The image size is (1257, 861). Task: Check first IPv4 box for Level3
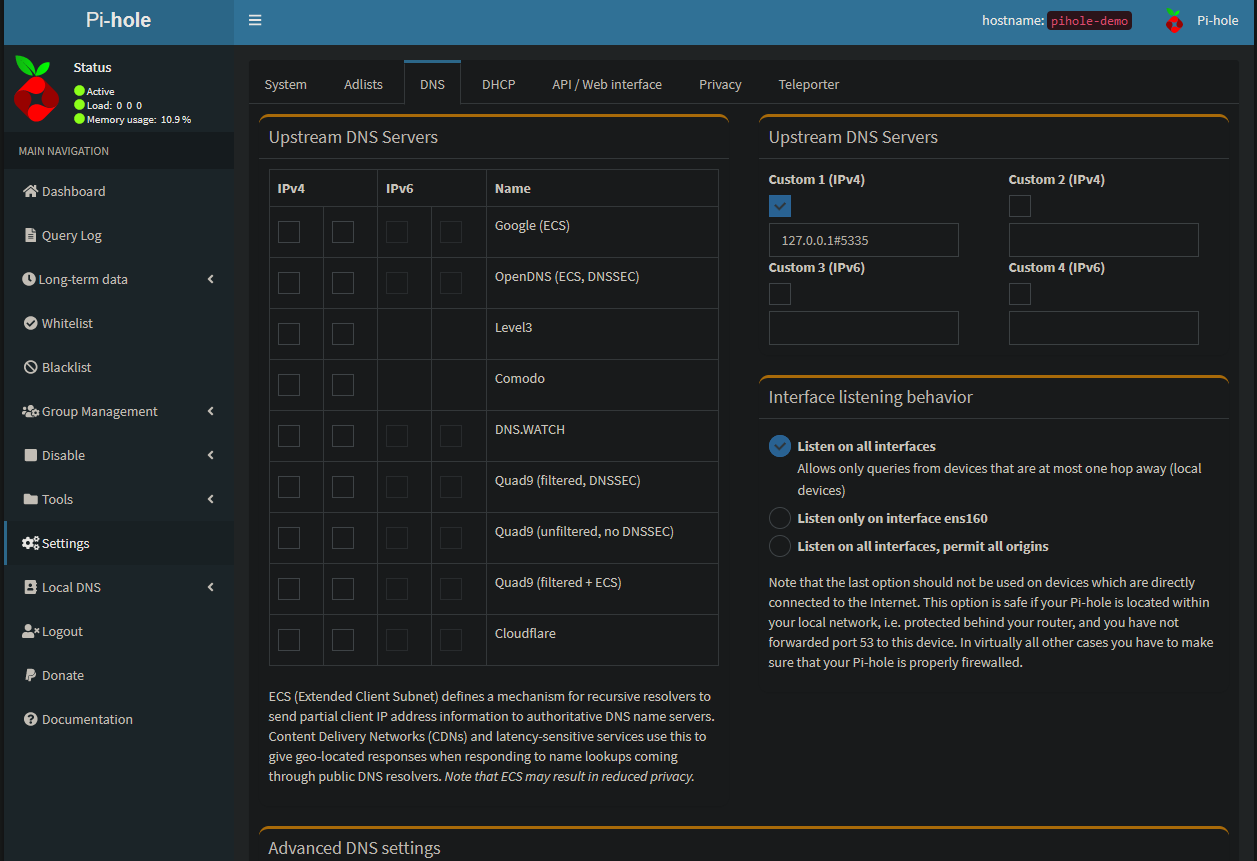pyautogui.click(x=289, y=334)
